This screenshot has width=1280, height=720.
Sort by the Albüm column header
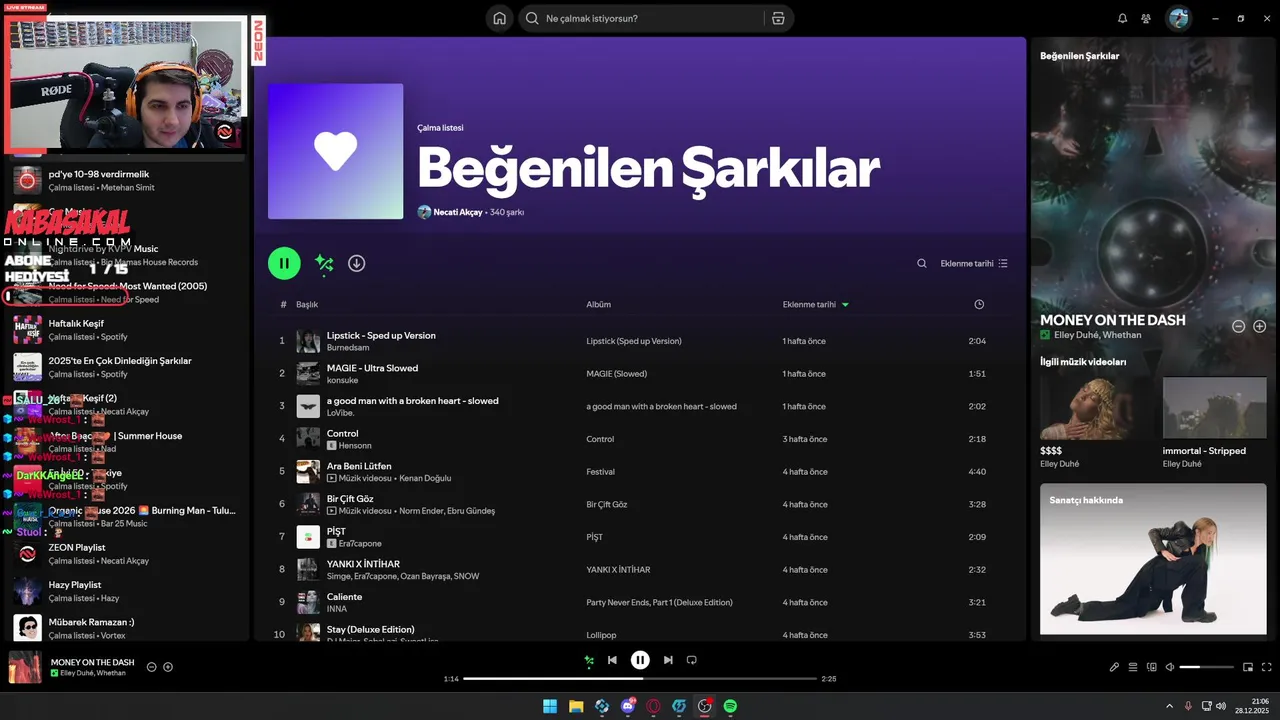tap(598, 304)
